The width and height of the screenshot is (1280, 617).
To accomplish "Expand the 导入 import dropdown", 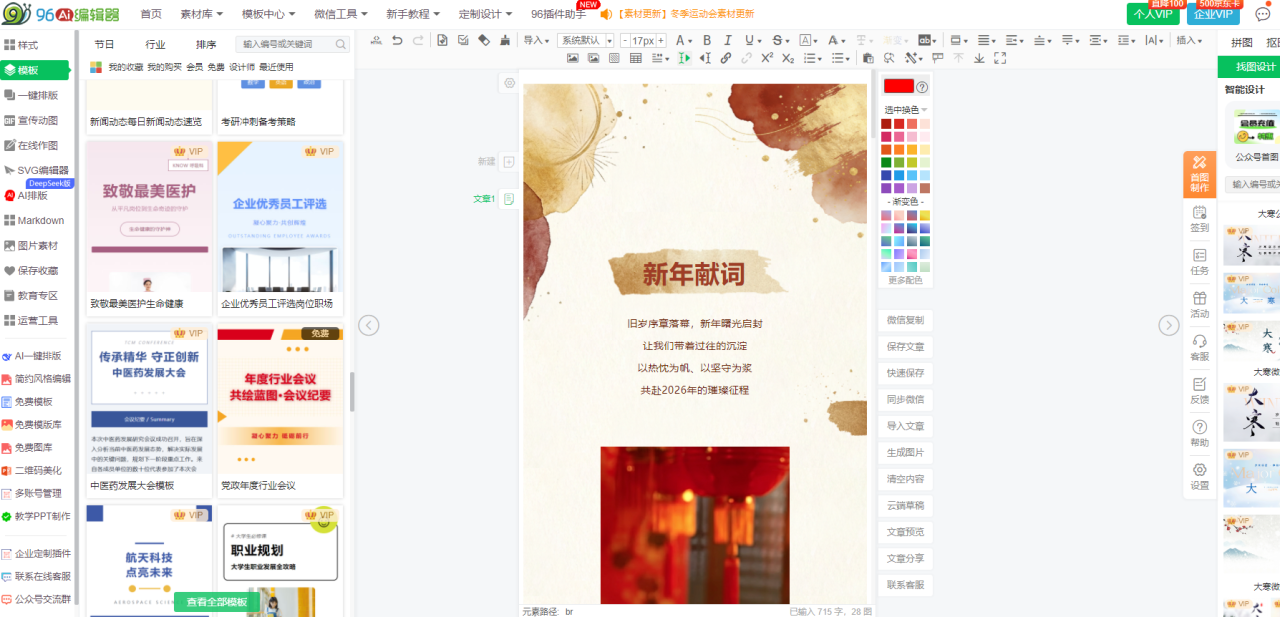I will (537, 41).
